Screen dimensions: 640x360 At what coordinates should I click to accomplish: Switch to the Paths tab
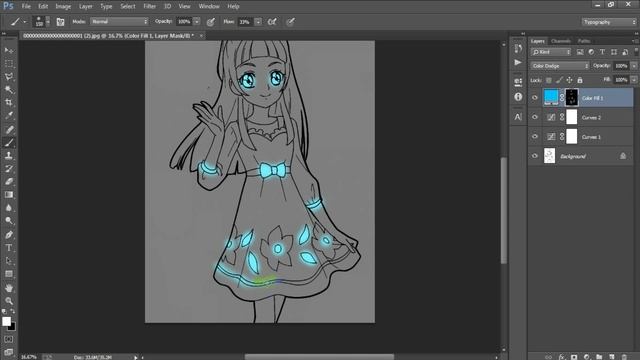pos(584,41)
